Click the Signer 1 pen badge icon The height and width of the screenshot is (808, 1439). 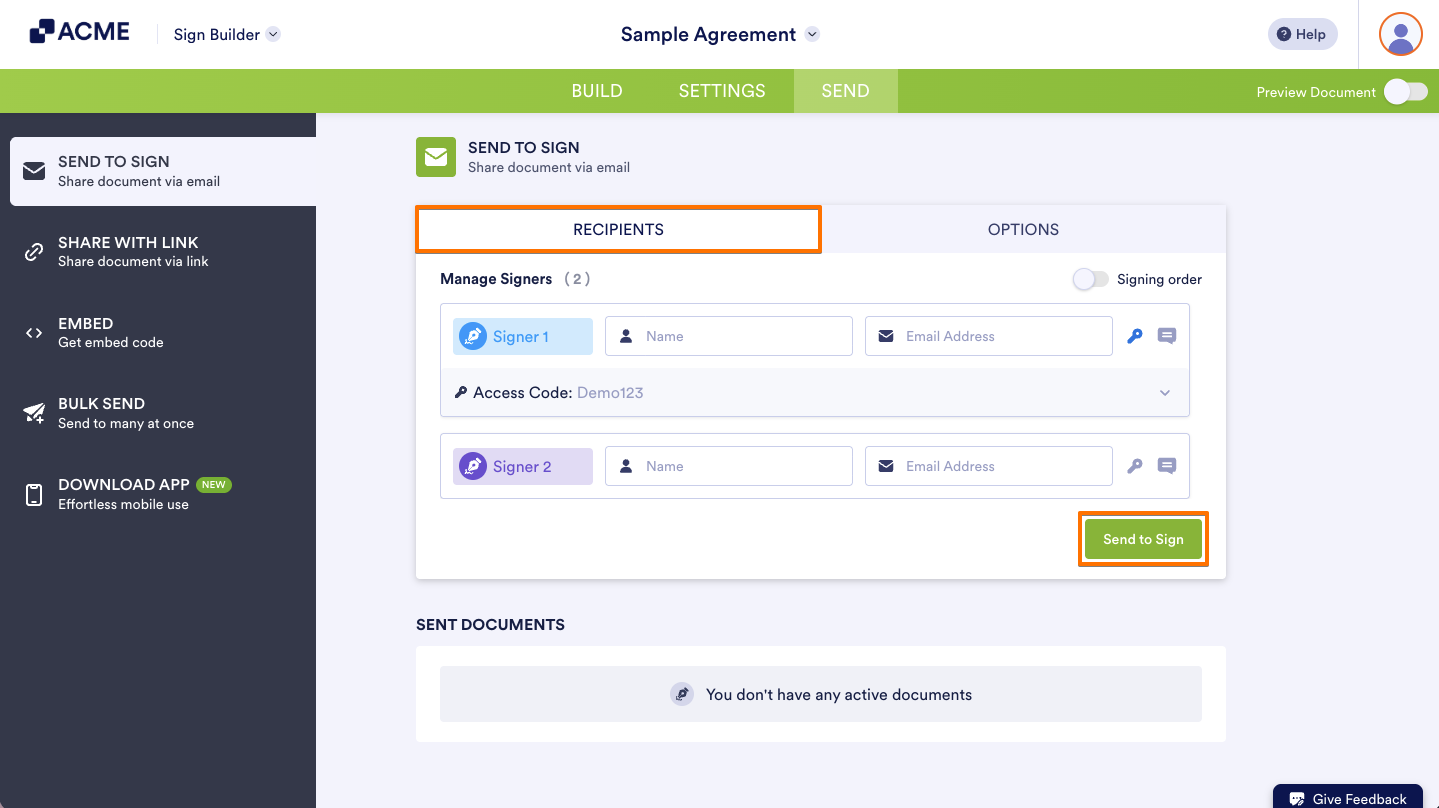click(473, 336)
